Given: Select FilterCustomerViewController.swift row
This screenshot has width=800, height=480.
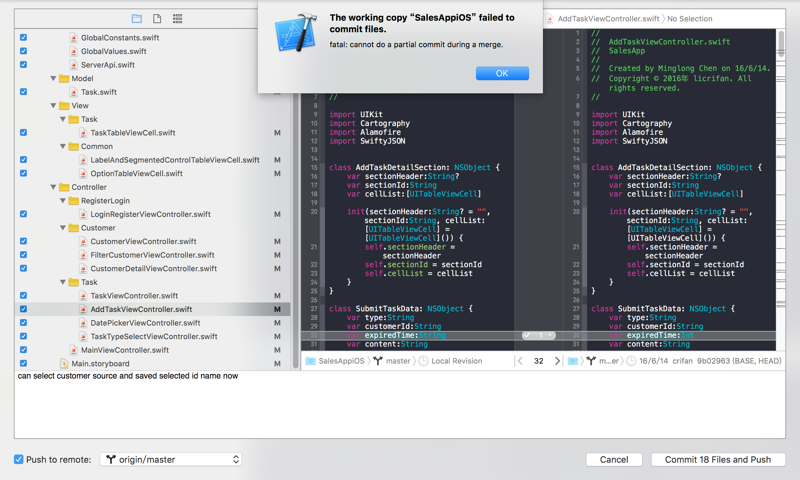Looking at the screenshot, I should (x=153, y=255).
